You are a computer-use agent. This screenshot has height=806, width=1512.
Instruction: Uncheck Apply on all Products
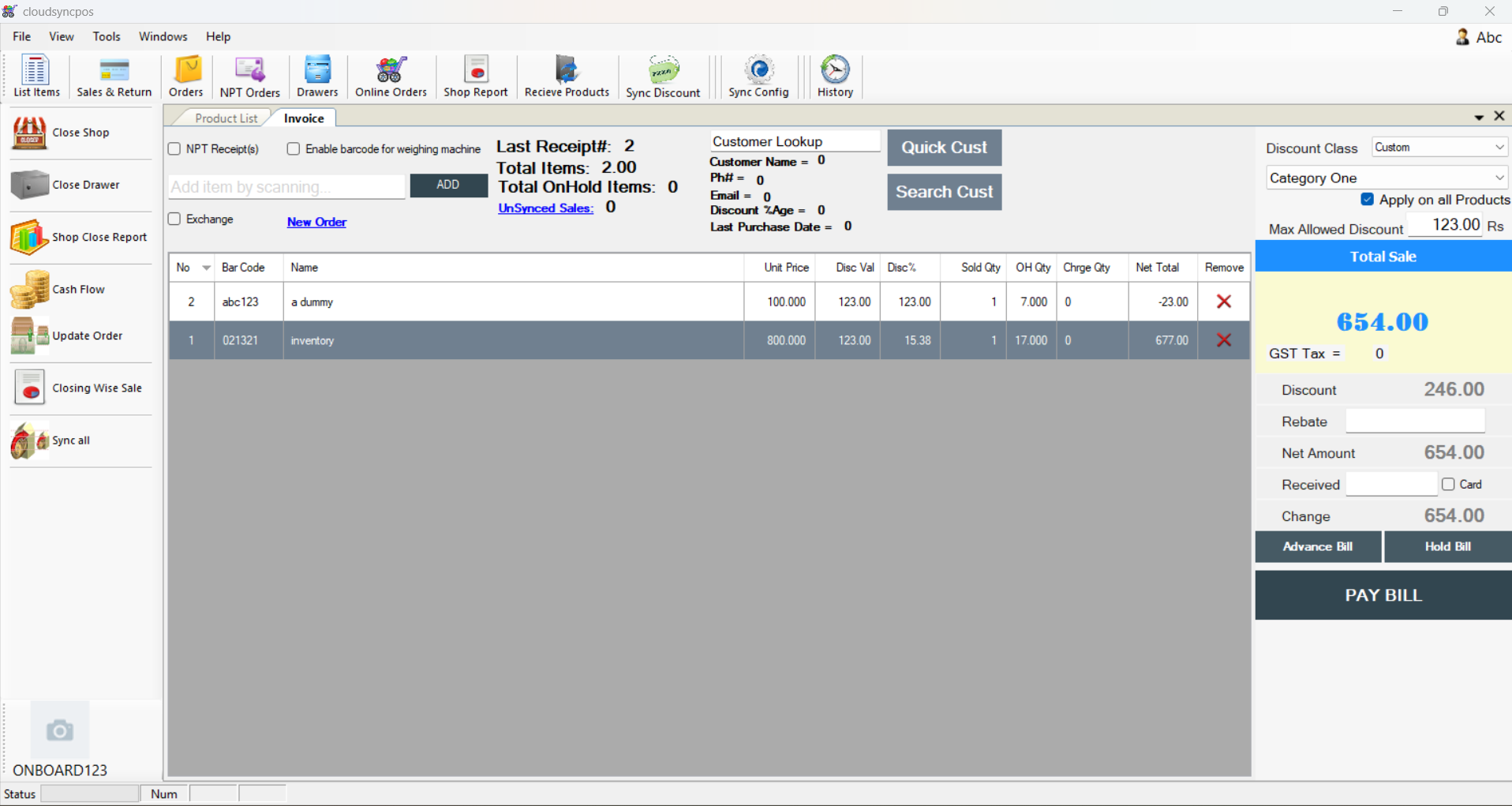pos(1368,200)
